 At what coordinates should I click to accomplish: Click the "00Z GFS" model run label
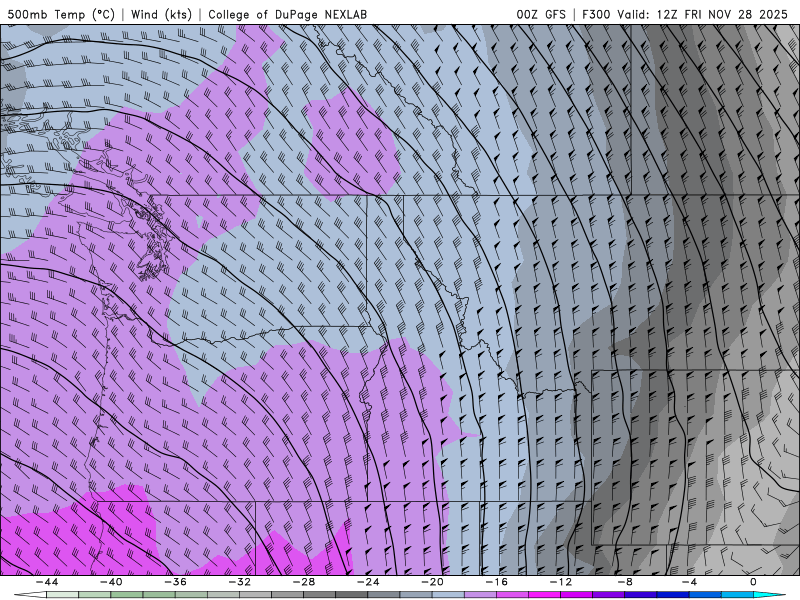coord(541,14)
